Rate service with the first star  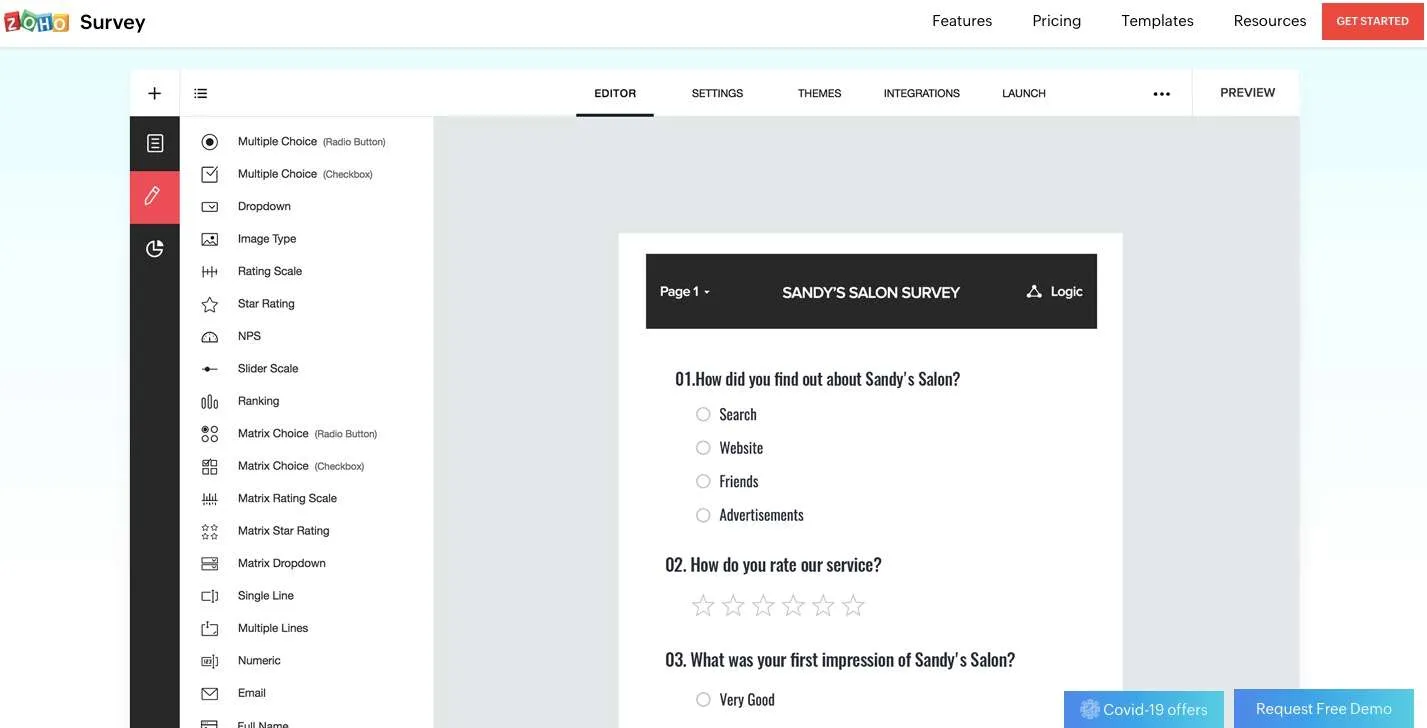click(703, 605)
